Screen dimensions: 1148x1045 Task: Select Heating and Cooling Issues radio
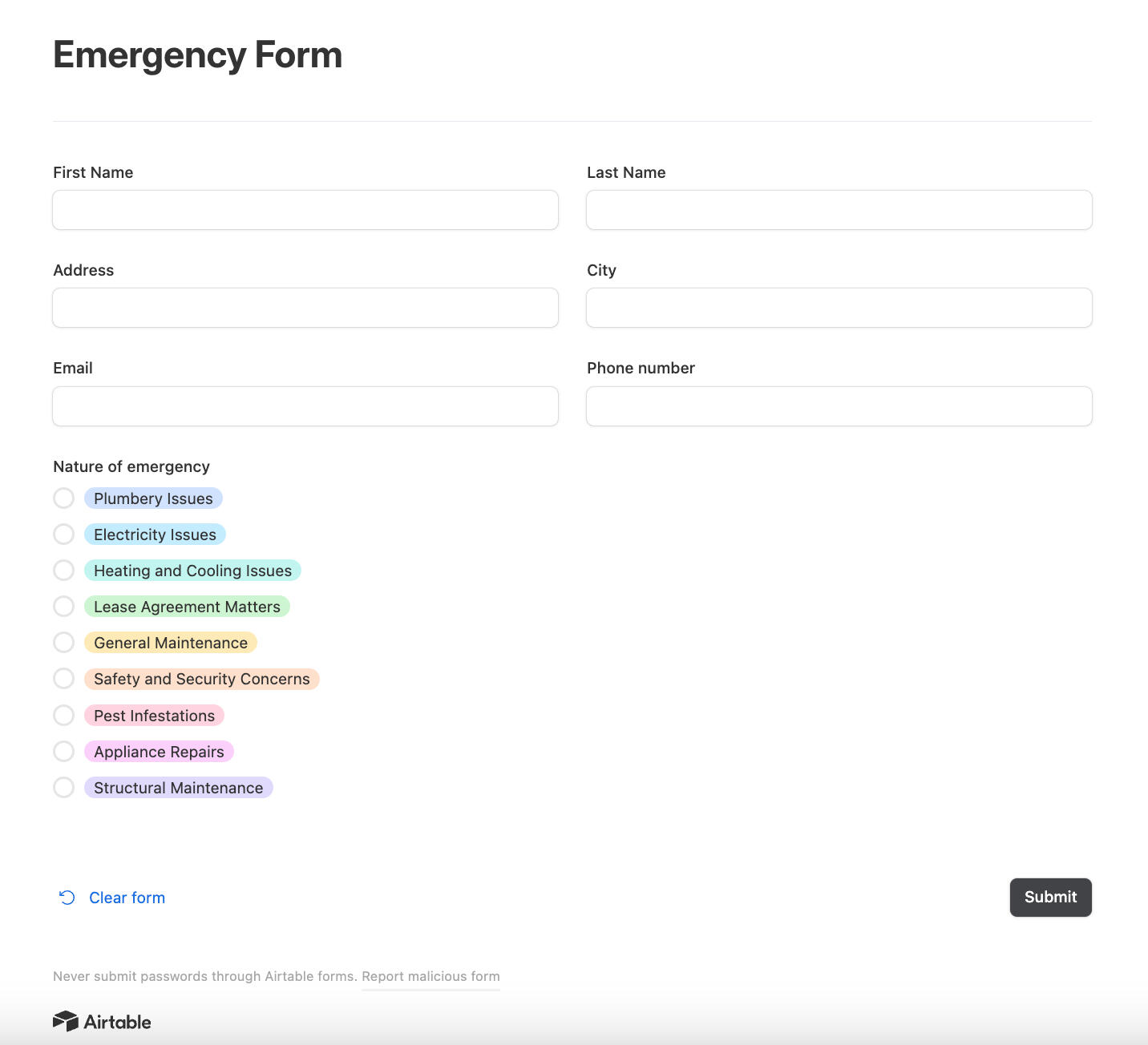(x=64, y=571)
